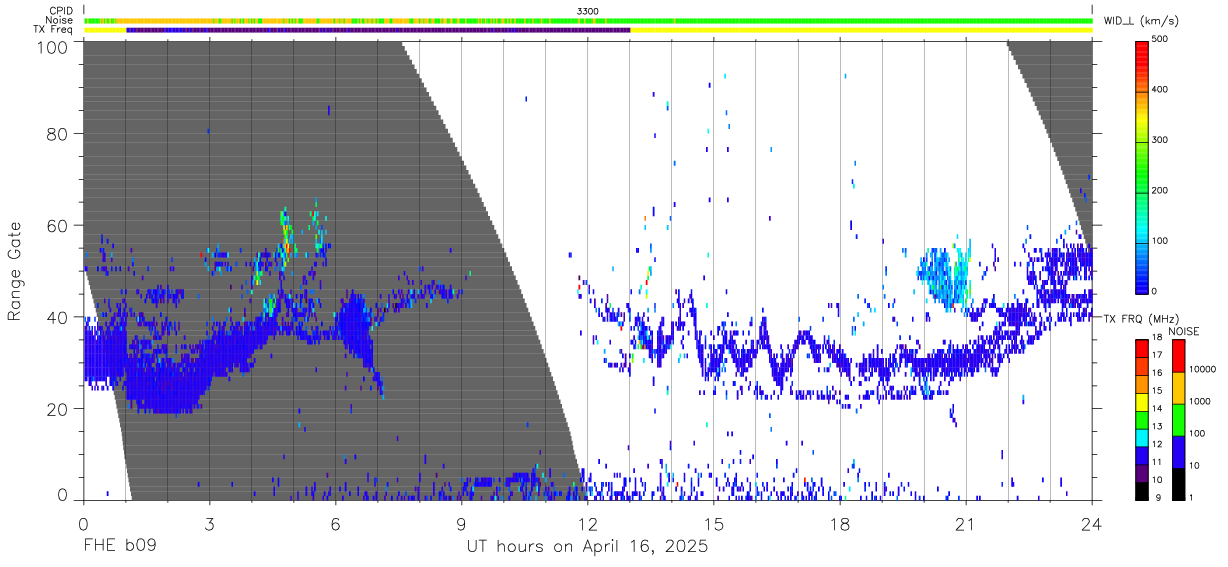
Task: Click the 20 range gate tick label
Action: coord(59,409)
